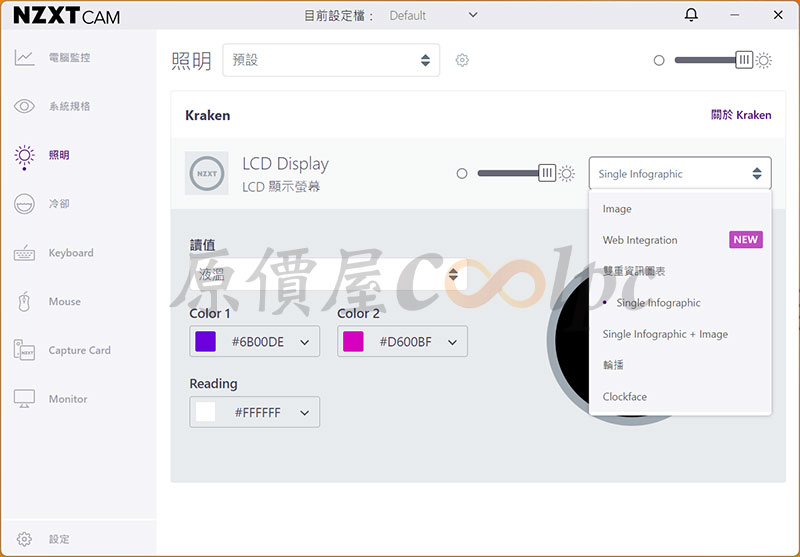Screen dimensions: 800x557
Task: Pick Single Infographic + Image option
Action: click(x=665, y=334)
